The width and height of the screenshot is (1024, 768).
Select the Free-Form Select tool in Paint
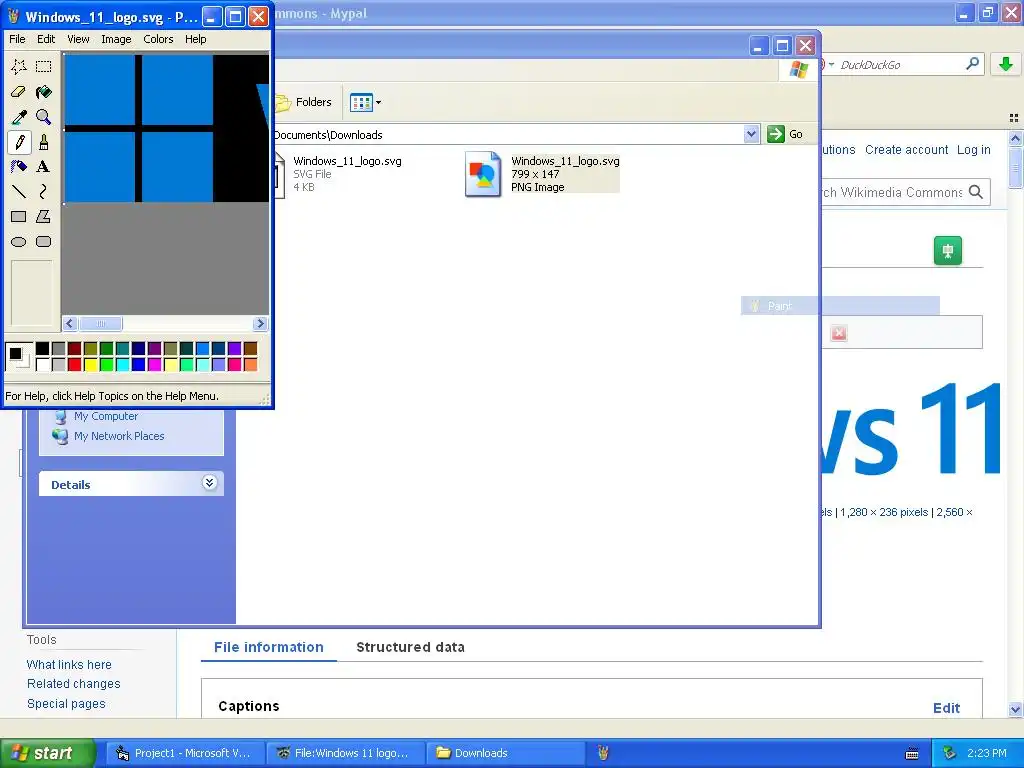pyautogui.click(x=19, y=67)
